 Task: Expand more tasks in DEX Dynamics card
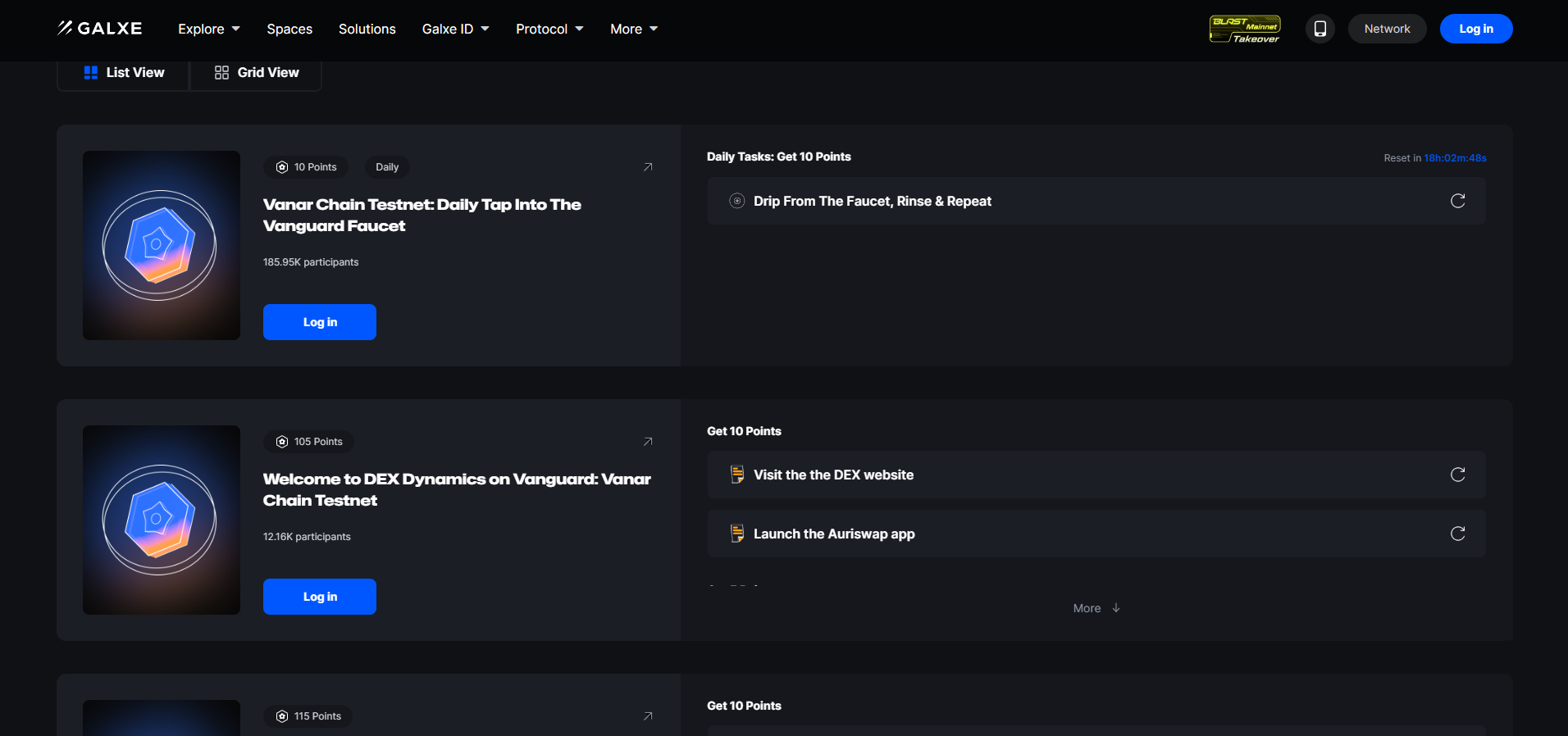click(x=1096, y=608)
